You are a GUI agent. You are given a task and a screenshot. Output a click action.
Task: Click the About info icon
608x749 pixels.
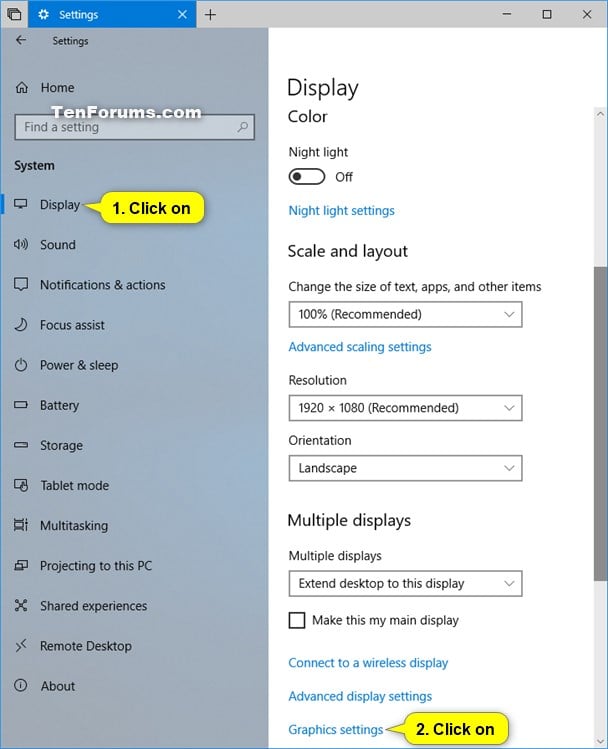tap(21, 686)
